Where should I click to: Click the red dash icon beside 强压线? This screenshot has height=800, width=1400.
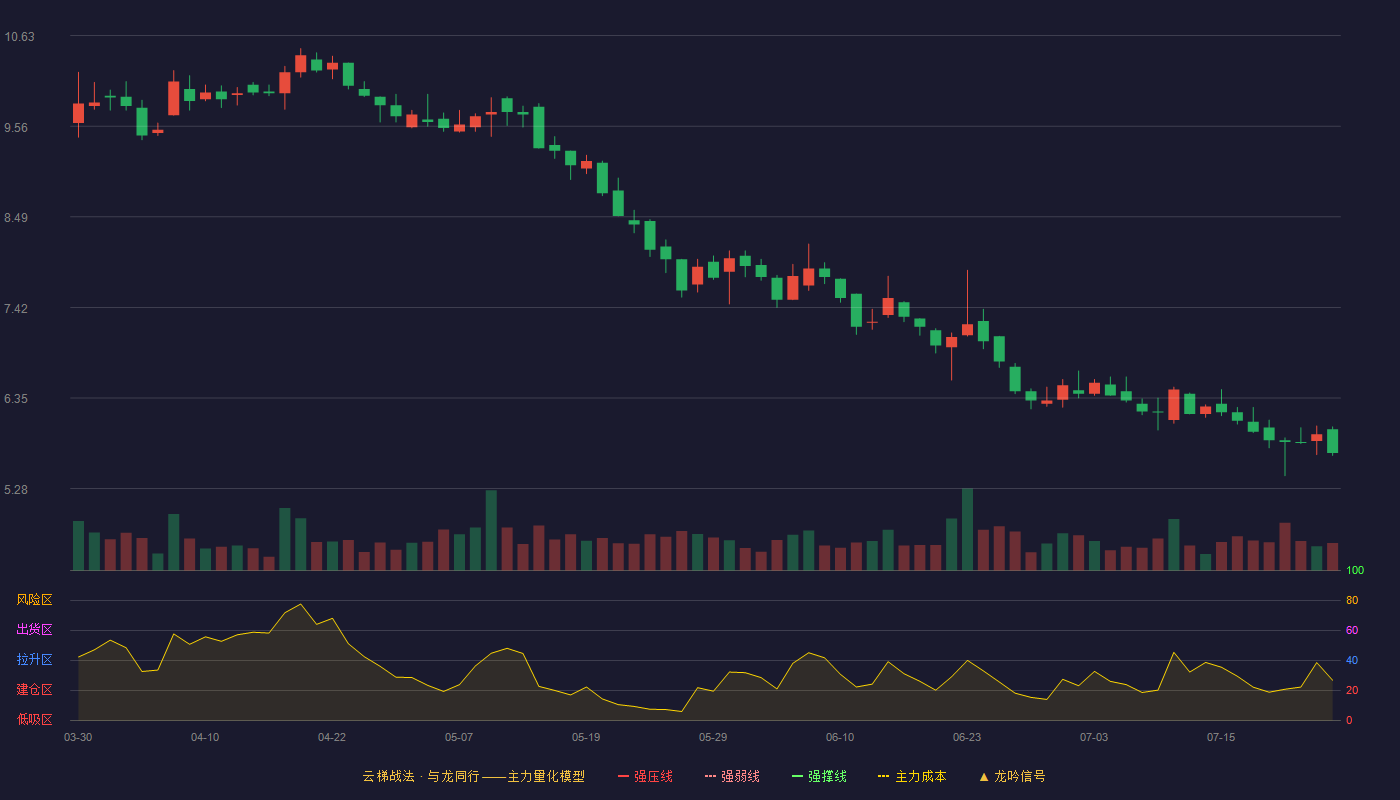pyautogui.click(x=623, y=776)
